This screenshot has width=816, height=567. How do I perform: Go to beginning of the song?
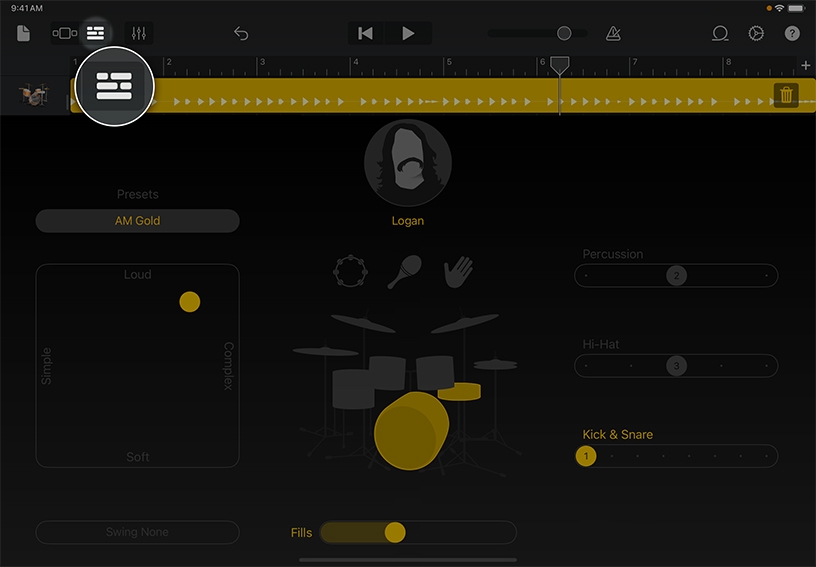pyautogui.click(x=366, y=33)
